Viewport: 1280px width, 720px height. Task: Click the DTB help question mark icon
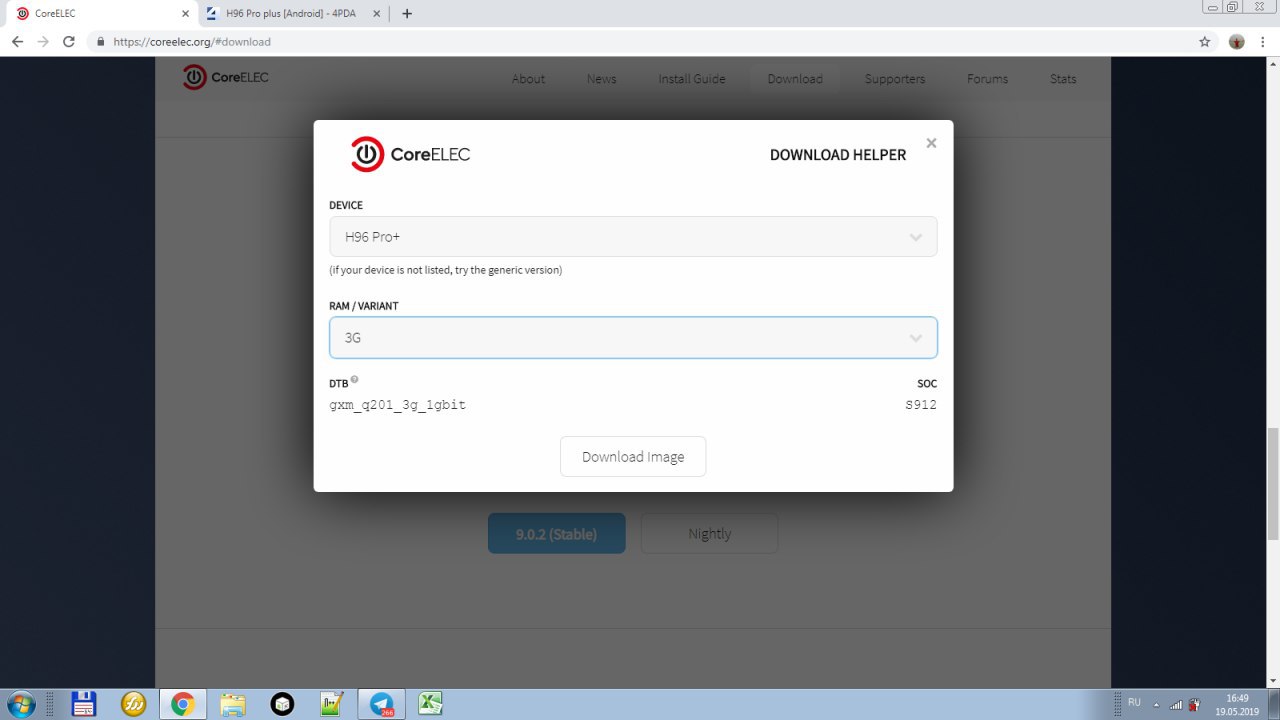(354, 380)
